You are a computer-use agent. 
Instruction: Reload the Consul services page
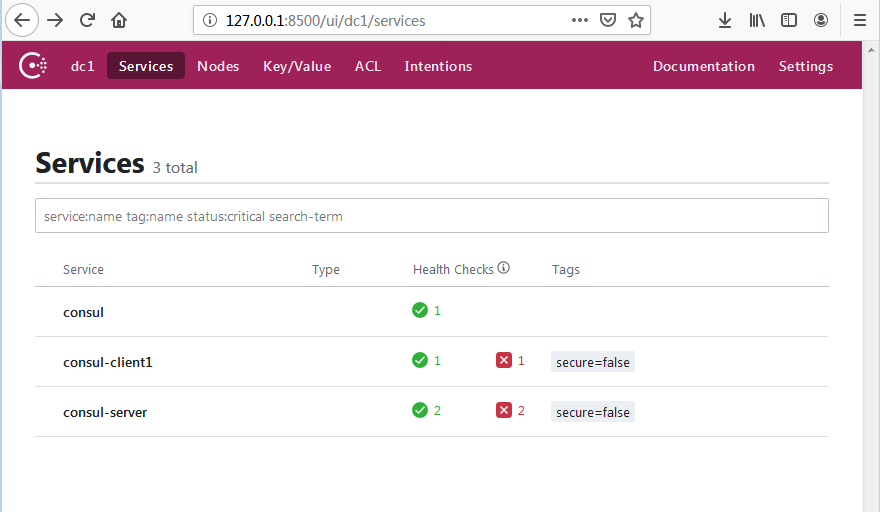87,20
